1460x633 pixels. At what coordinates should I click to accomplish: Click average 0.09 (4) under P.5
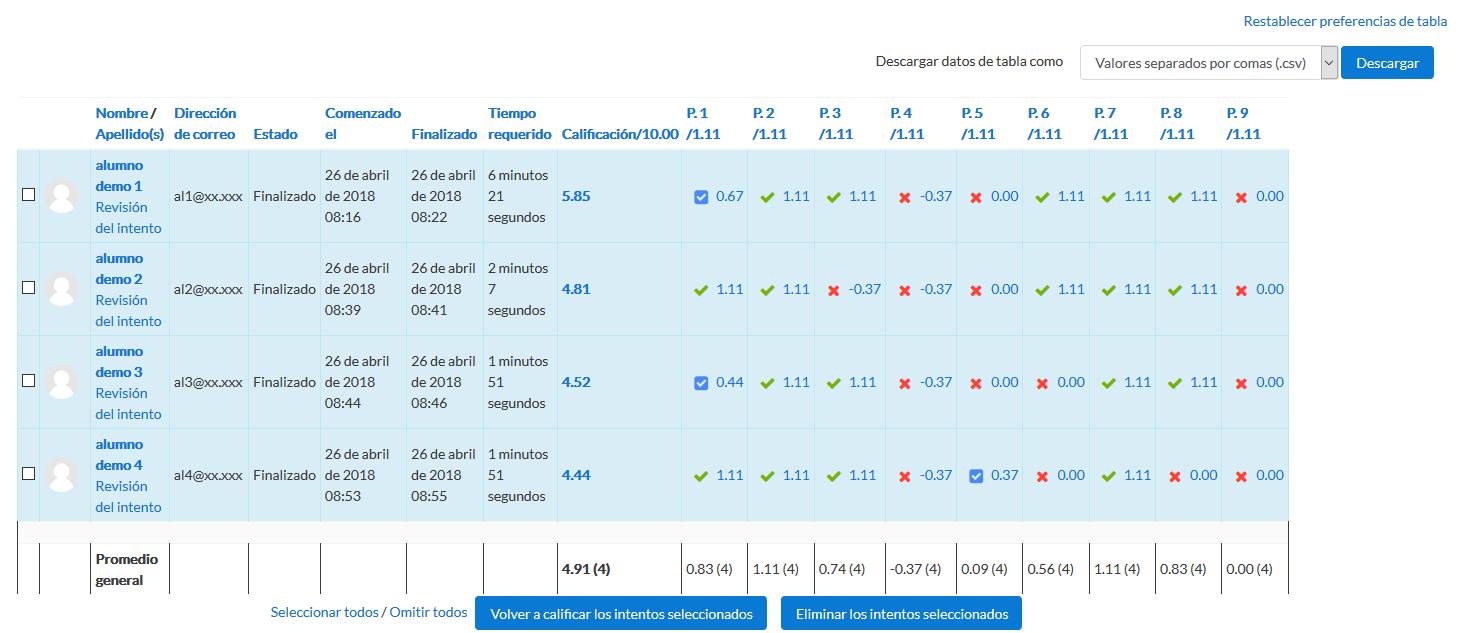pyautogui.click(x=985, y=569)
